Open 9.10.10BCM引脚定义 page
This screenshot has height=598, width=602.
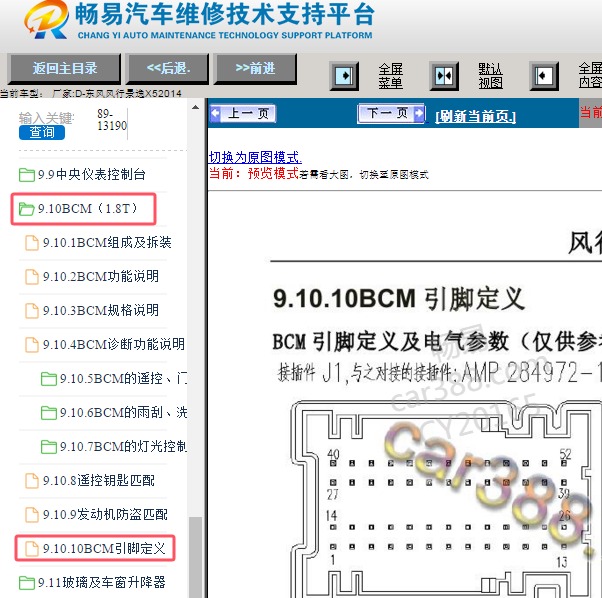coord(104,548)
